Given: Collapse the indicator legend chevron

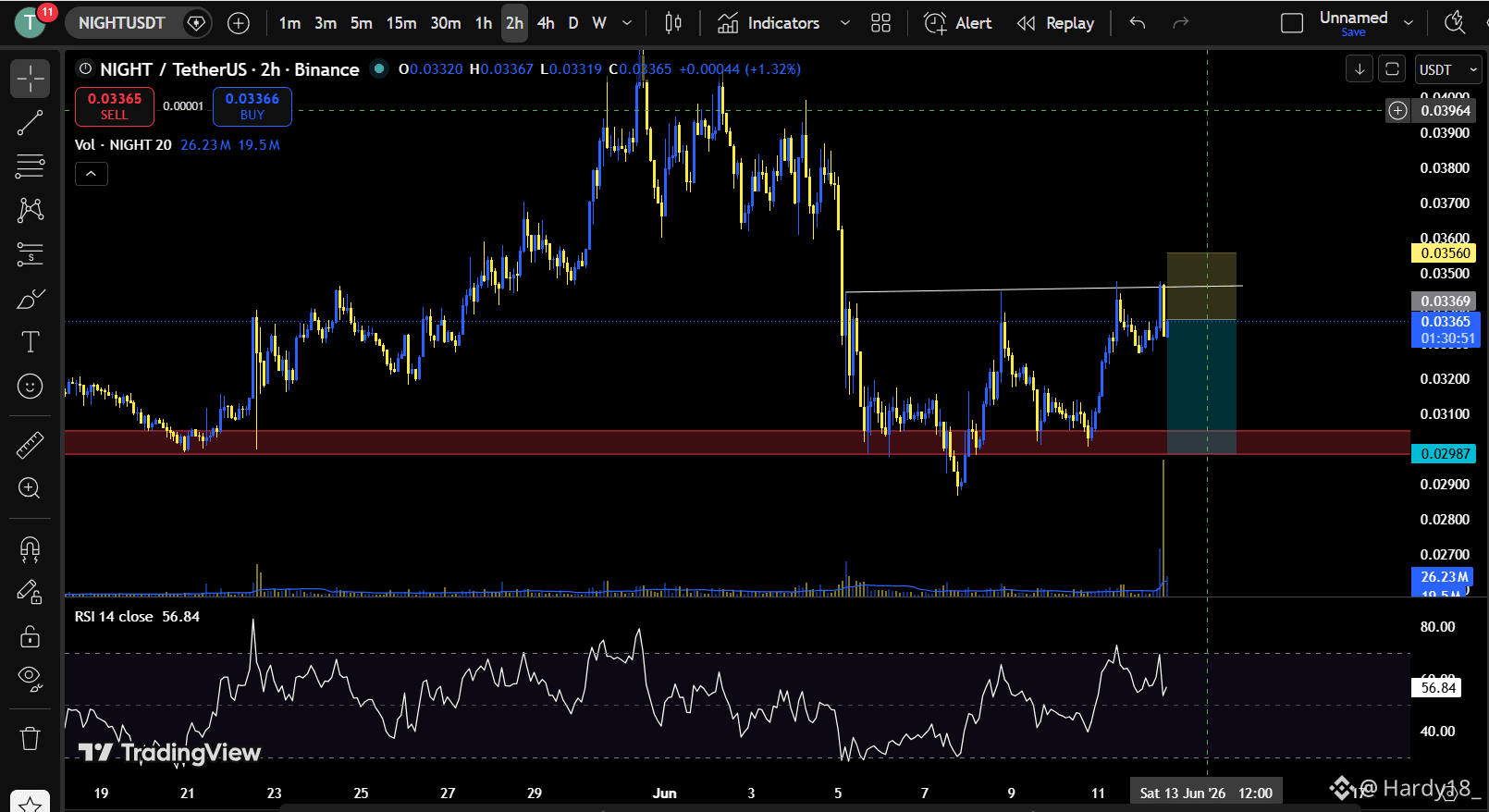Looking at the screenshot, I should click(x=92, y=174).
